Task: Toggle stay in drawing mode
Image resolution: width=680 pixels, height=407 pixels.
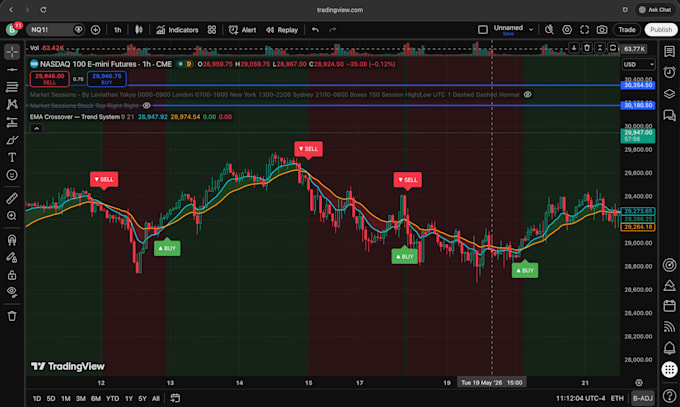Action: [x=12, y=257]
